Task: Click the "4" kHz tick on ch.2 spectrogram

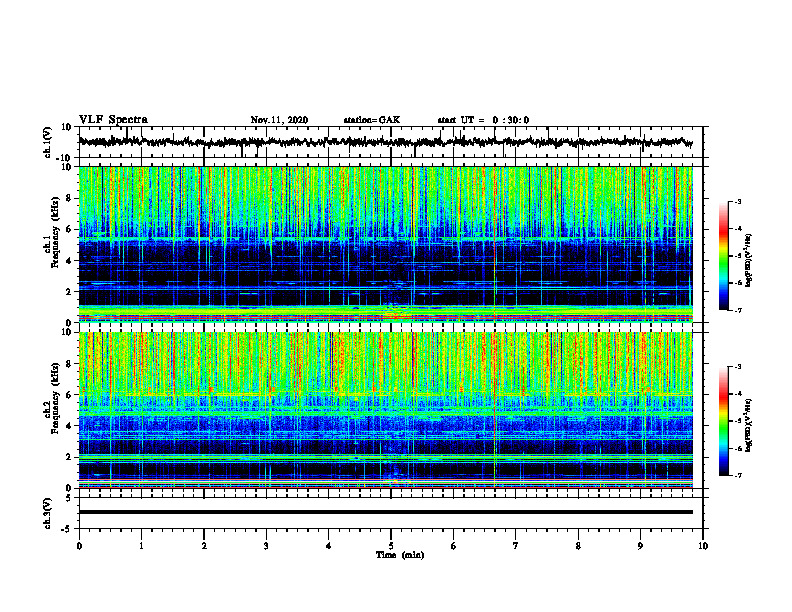Action: (70, 426)
